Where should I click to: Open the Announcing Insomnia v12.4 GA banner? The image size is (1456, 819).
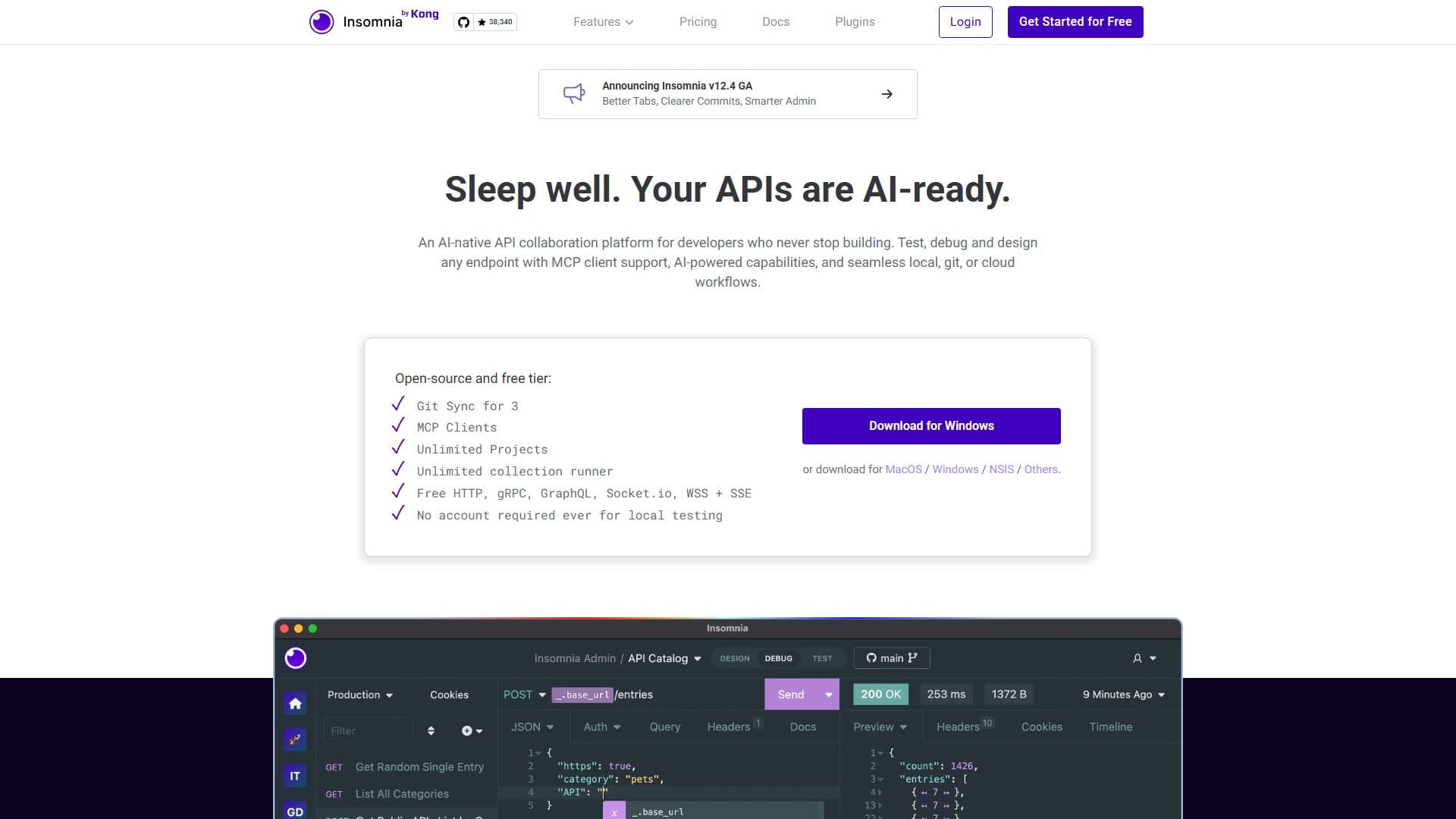[728, 94]
